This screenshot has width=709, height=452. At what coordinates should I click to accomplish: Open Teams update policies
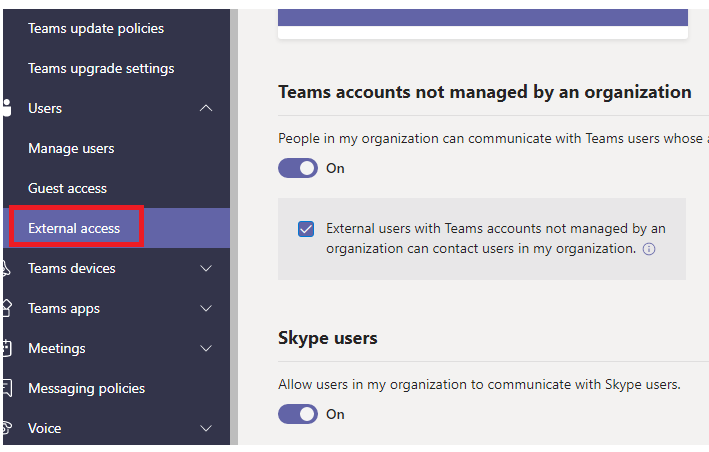96,28
